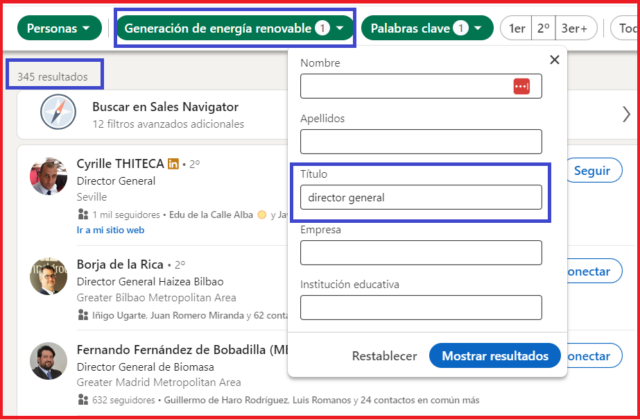Close the keywords filter popup
The width and height of the screenshot is (640, 420).
pos(554,60)
